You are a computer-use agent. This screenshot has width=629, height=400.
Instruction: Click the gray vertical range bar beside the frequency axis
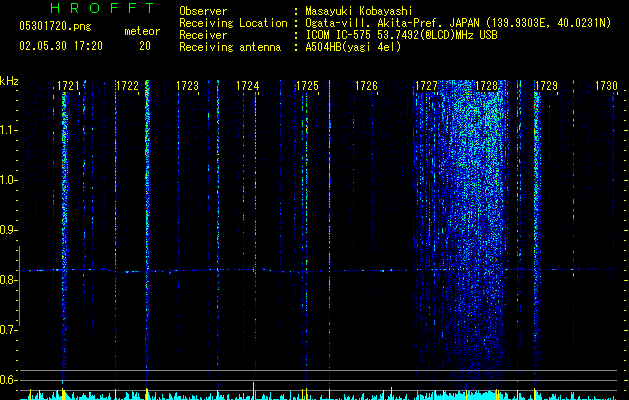click(x=19, y=286)
